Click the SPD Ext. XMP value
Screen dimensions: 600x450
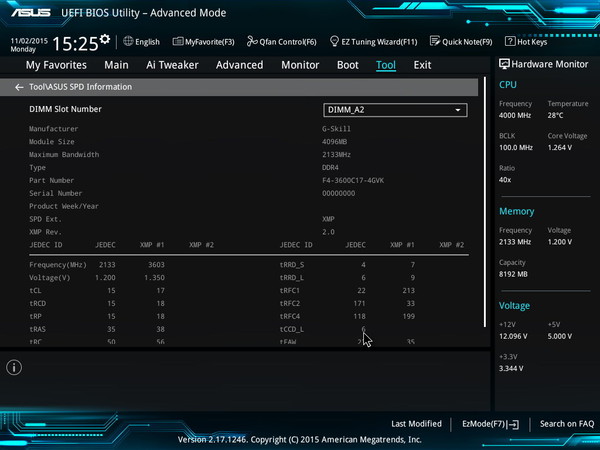328,219
